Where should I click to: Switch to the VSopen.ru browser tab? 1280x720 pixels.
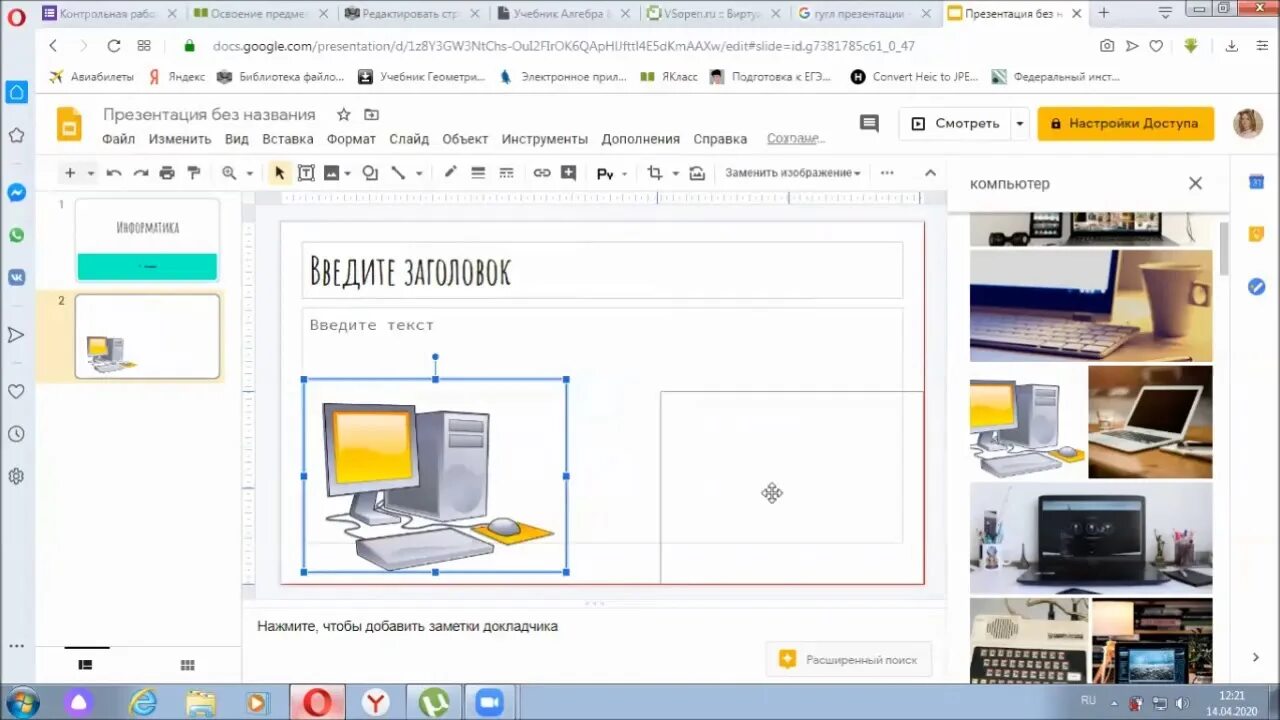[x=713, y=14]
